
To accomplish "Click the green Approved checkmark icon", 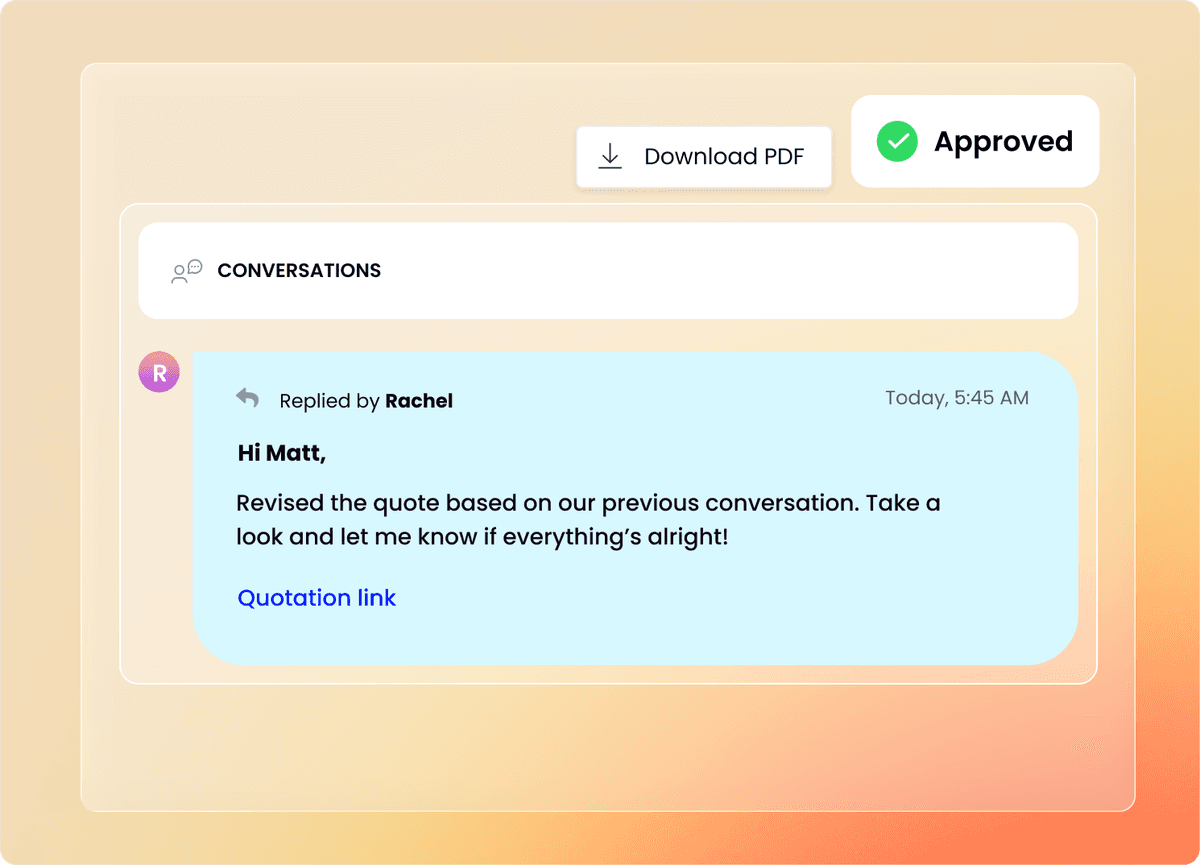I will click(897, 142).
